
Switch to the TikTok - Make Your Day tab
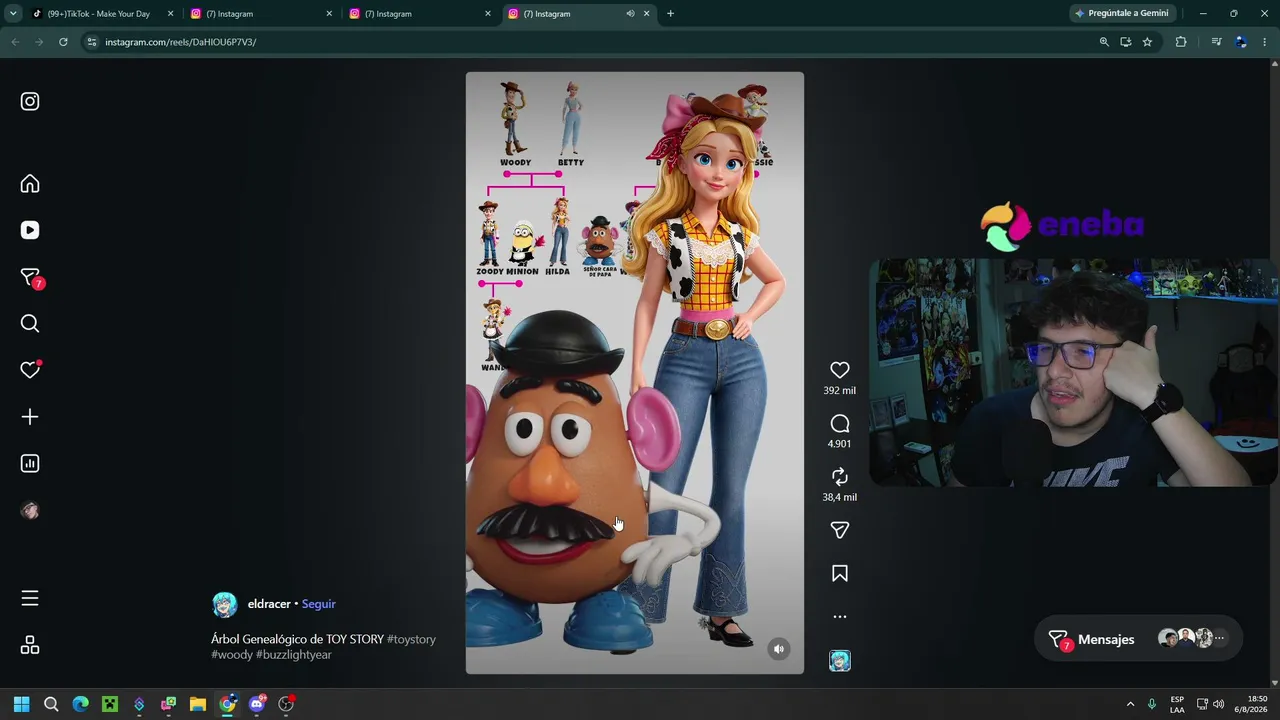pos(98,14)
